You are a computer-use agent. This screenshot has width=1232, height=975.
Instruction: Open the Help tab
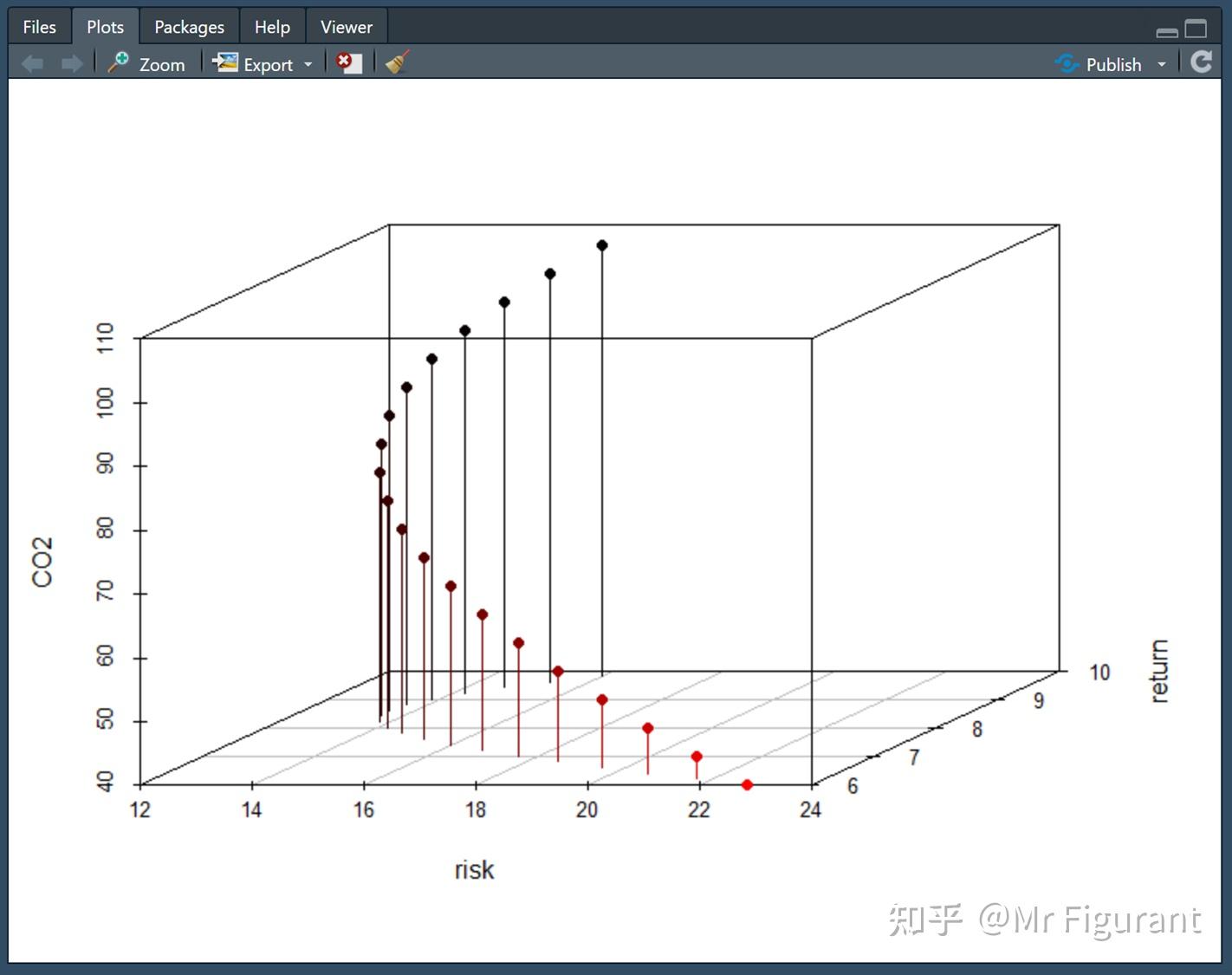[271, 26]
